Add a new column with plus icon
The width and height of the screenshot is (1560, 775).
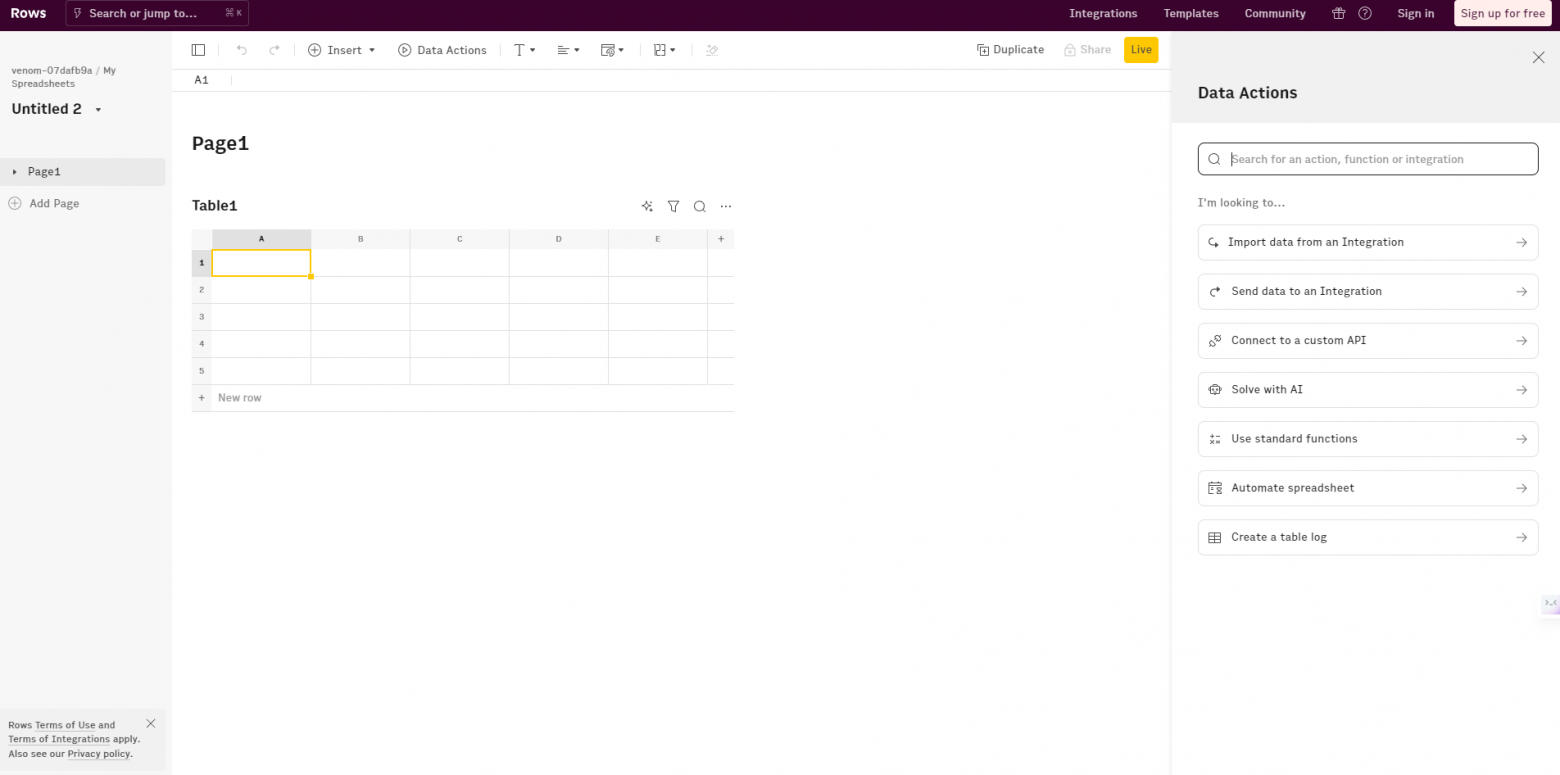pyautogui.click(x=721, y=239)
